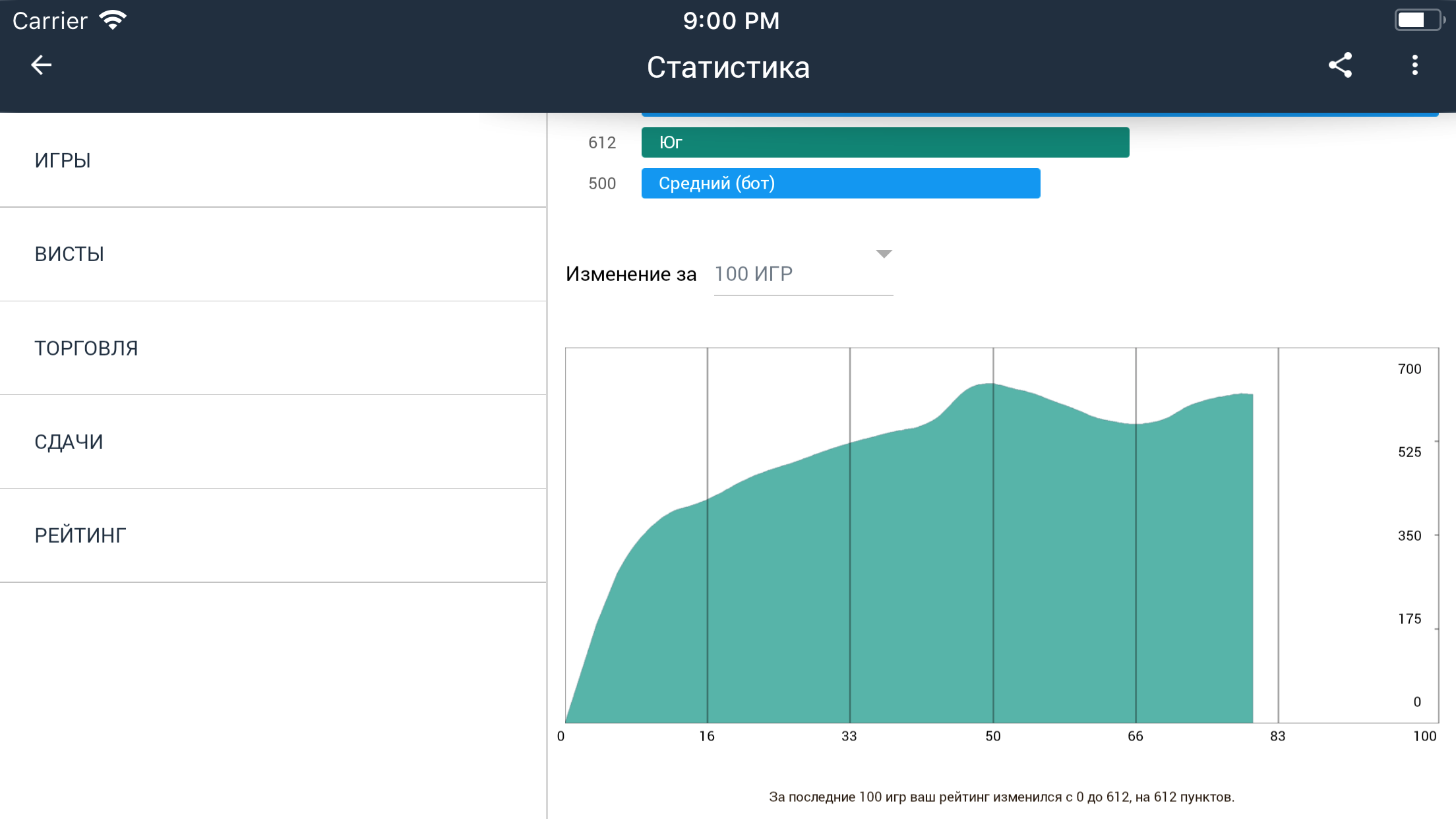Image resolution: width=1456 pixels, height=819 pixels.
Task: Expand the dropdown arrow next to 100 ИГР
Action: pos(884,254)
